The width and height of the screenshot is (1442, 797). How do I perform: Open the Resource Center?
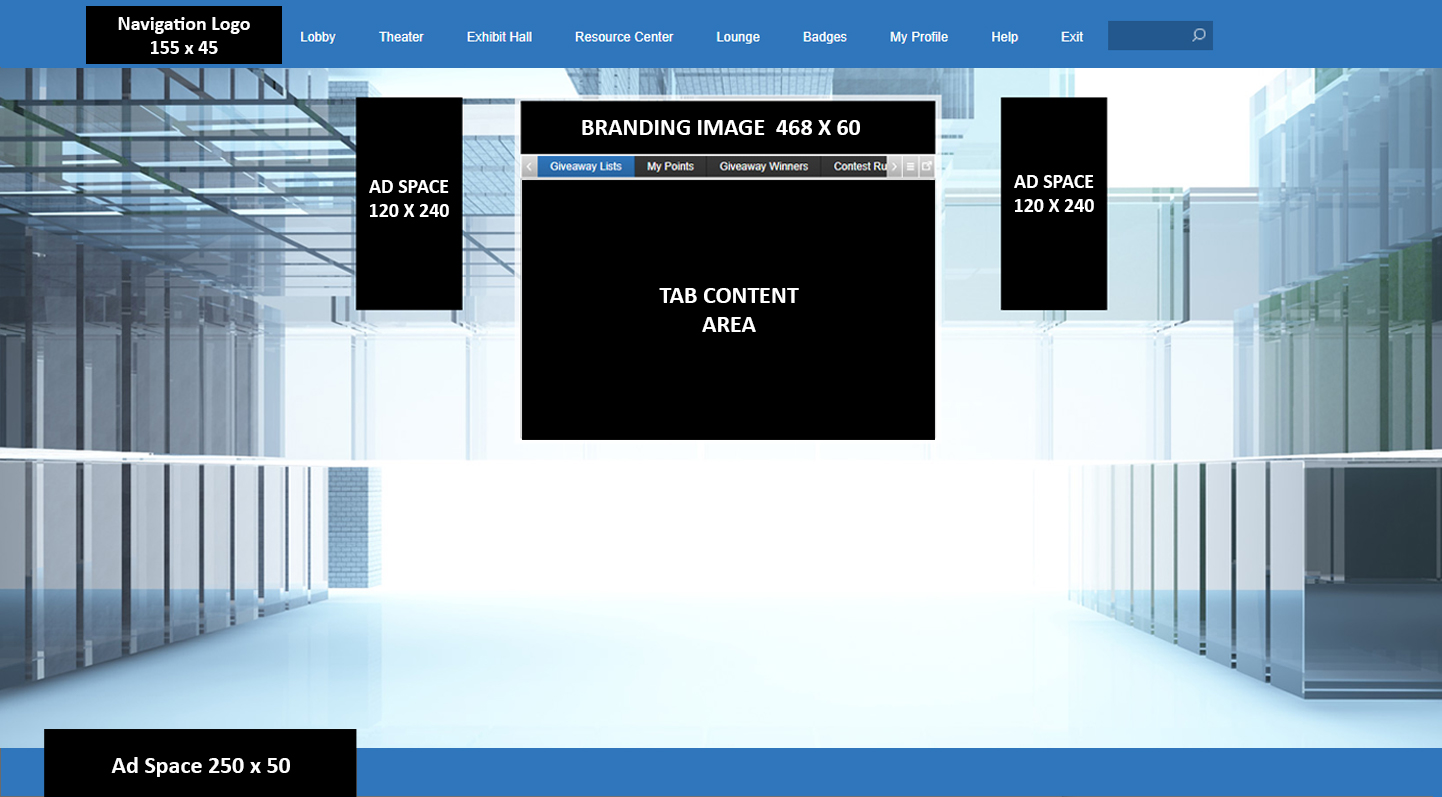[x=624, y=37]
